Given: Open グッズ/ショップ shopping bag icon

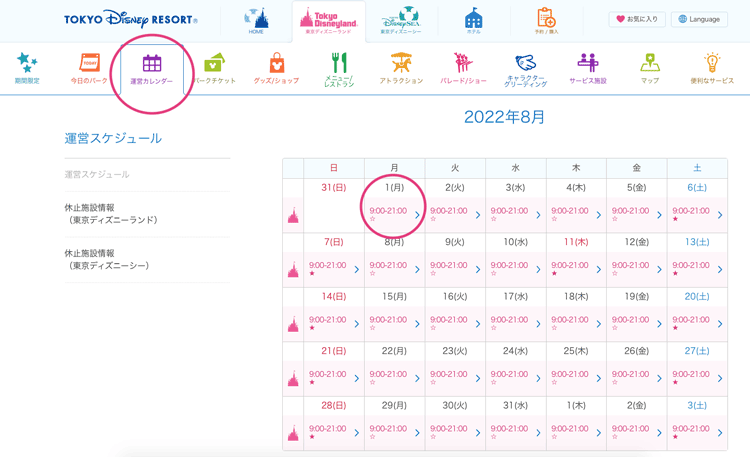Looking at the screenshot, I should click(276, 64).
